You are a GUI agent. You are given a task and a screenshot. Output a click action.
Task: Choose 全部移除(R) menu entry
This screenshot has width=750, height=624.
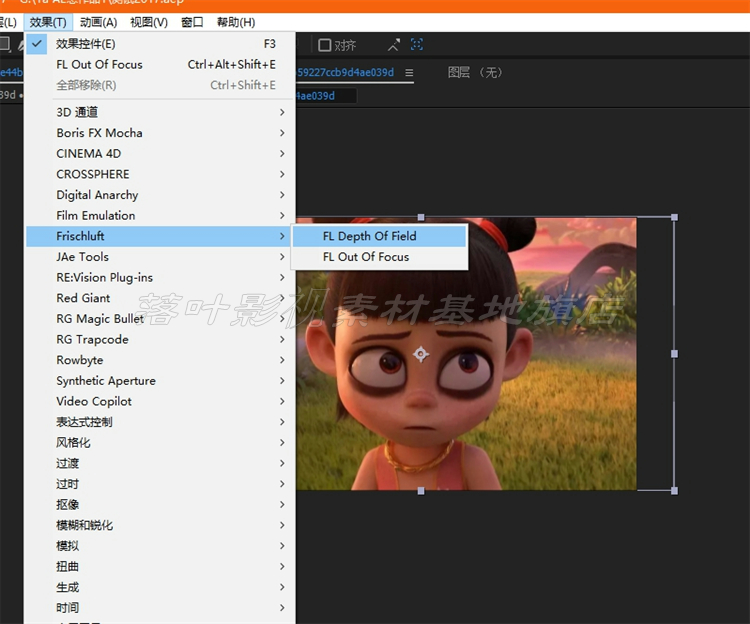160,85
